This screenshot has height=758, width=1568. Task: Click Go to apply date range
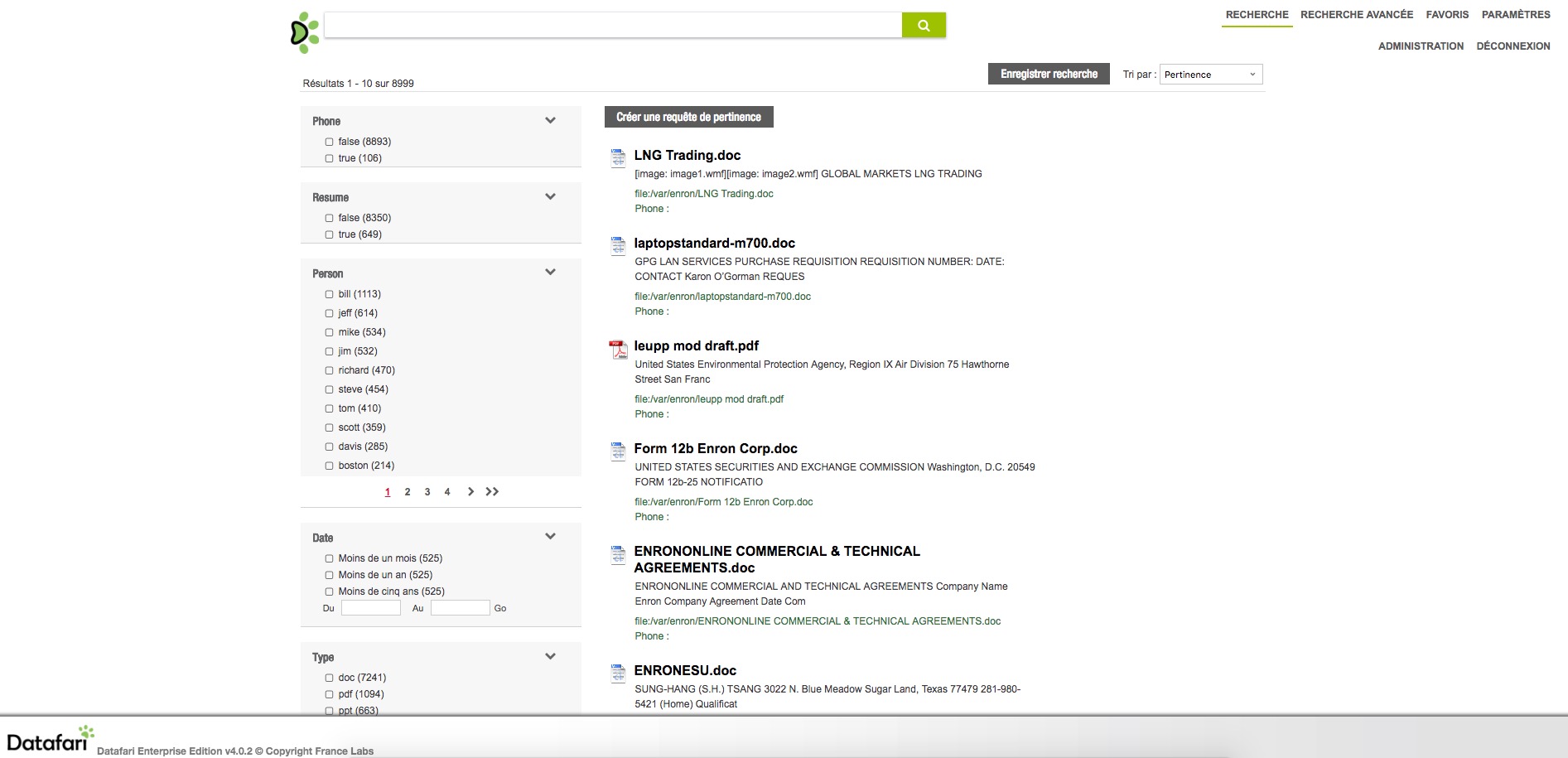tap(500, 608)
